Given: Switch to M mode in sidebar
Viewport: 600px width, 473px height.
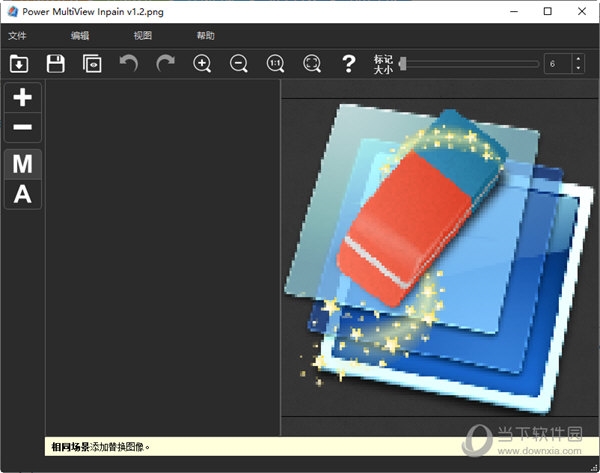Looking at the screenshot, I should 23,163.
